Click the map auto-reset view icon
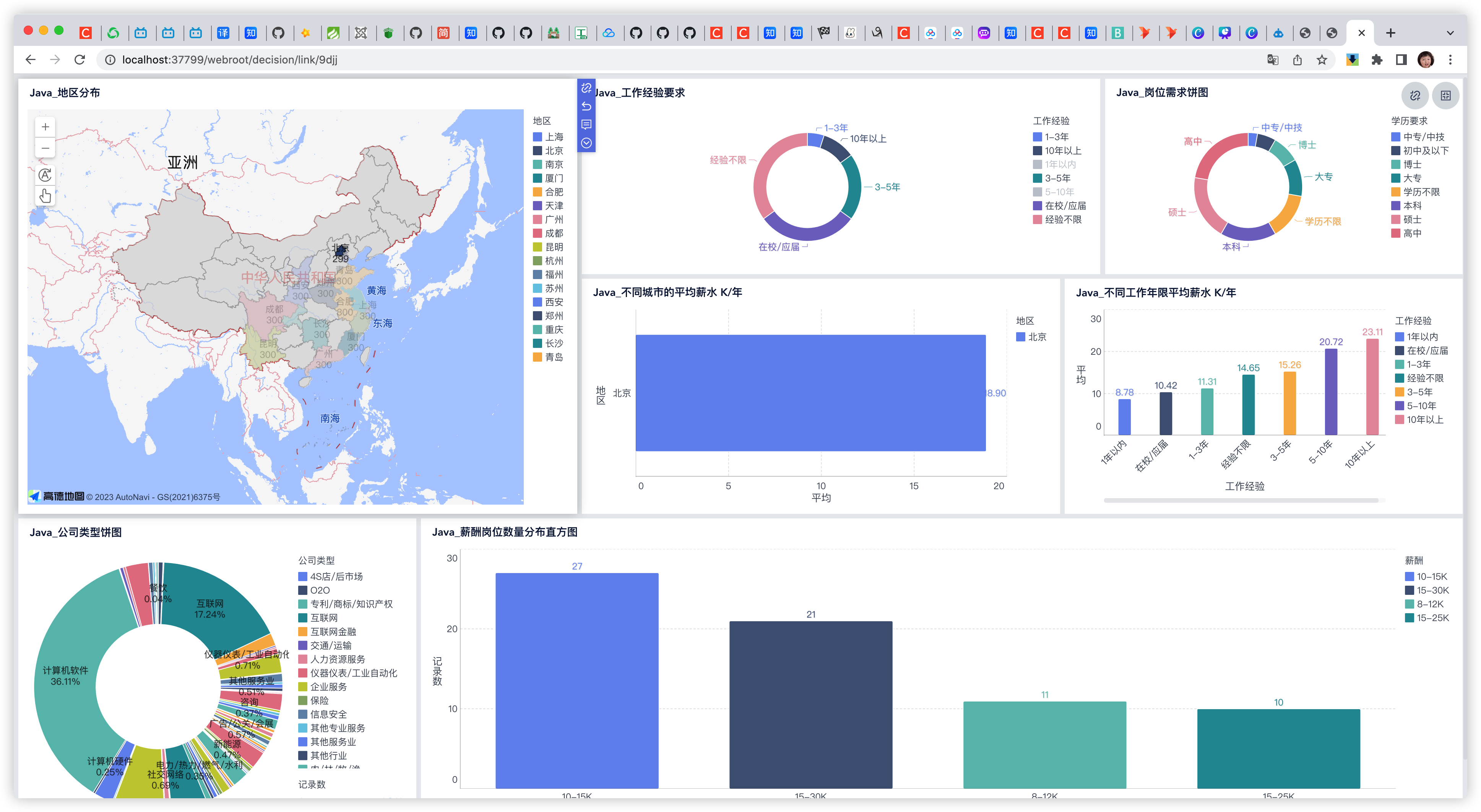1481x812 pixels. 45,175
